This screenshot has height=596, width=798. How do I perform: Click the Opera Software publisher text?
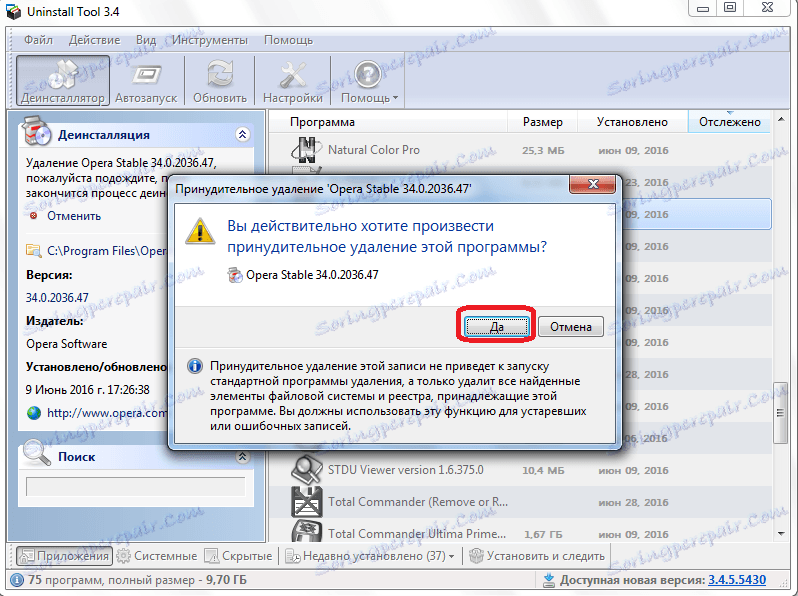click(x=67, y=344)
